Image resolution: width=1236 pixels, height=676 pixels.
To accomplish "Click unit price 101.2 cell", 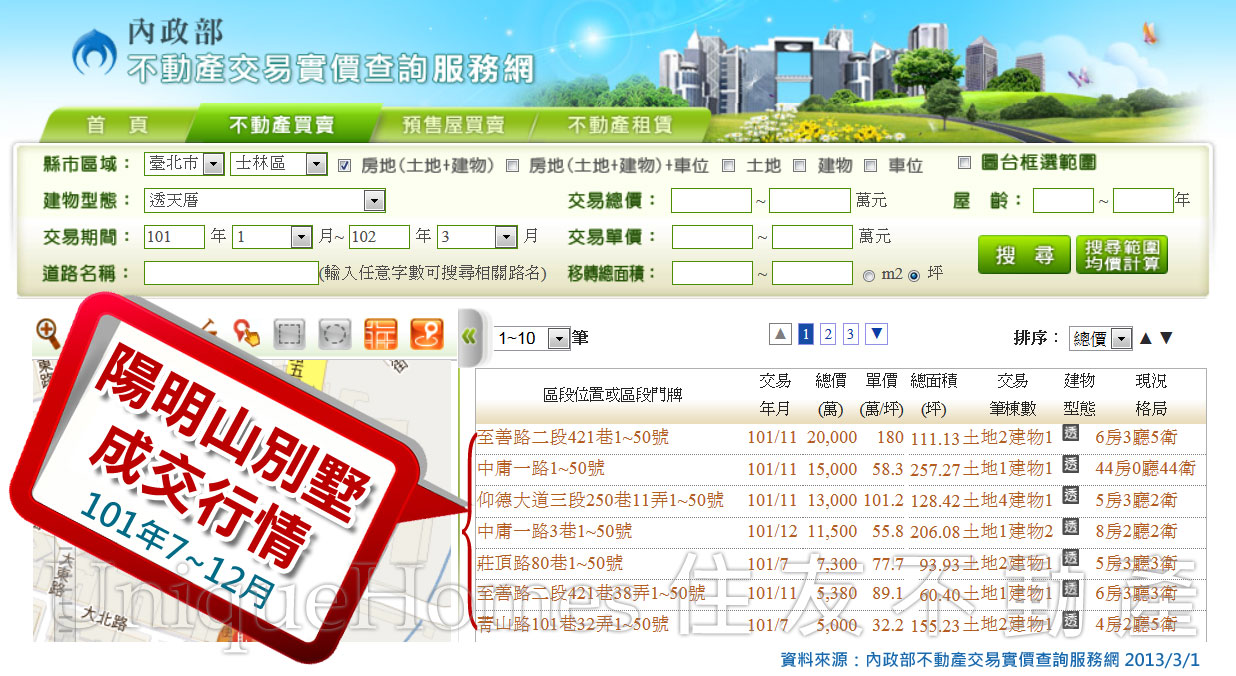I will point(883,500).
